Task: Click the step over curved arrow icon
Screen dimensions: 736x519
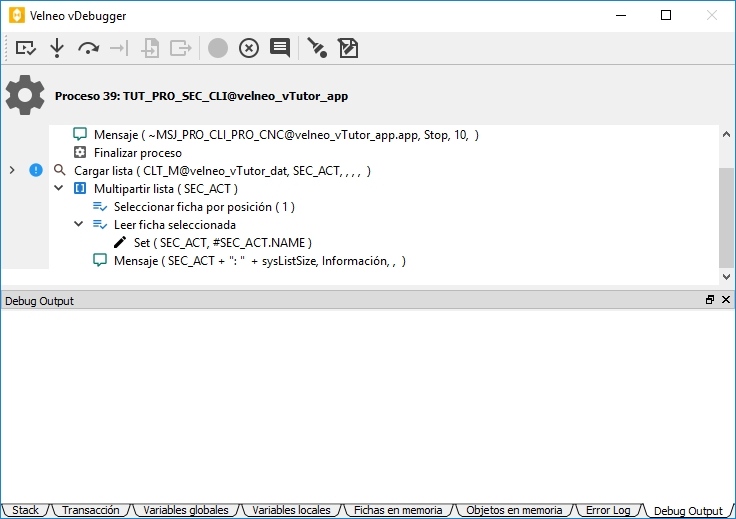Action: [88, 48]
